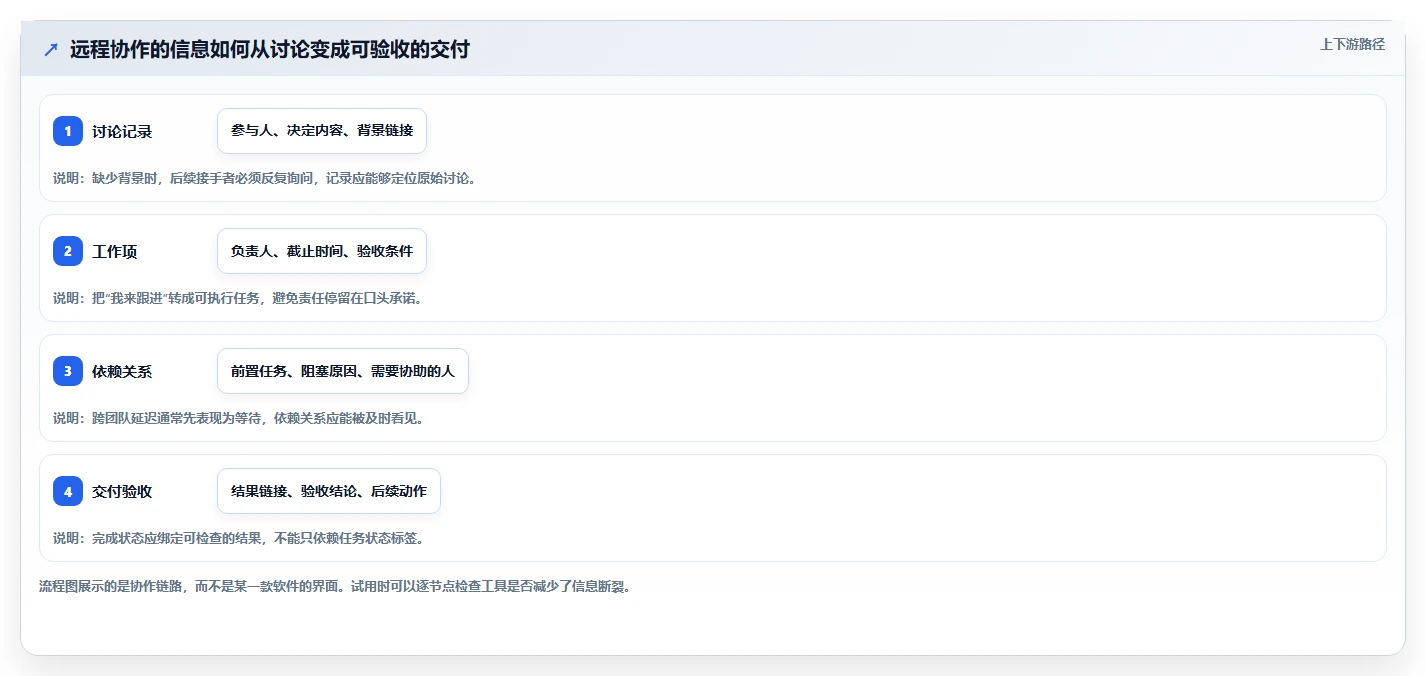Select the 讨论记录 step title
This screenshot has height=676, width=1426.
[x=122, y=132]
